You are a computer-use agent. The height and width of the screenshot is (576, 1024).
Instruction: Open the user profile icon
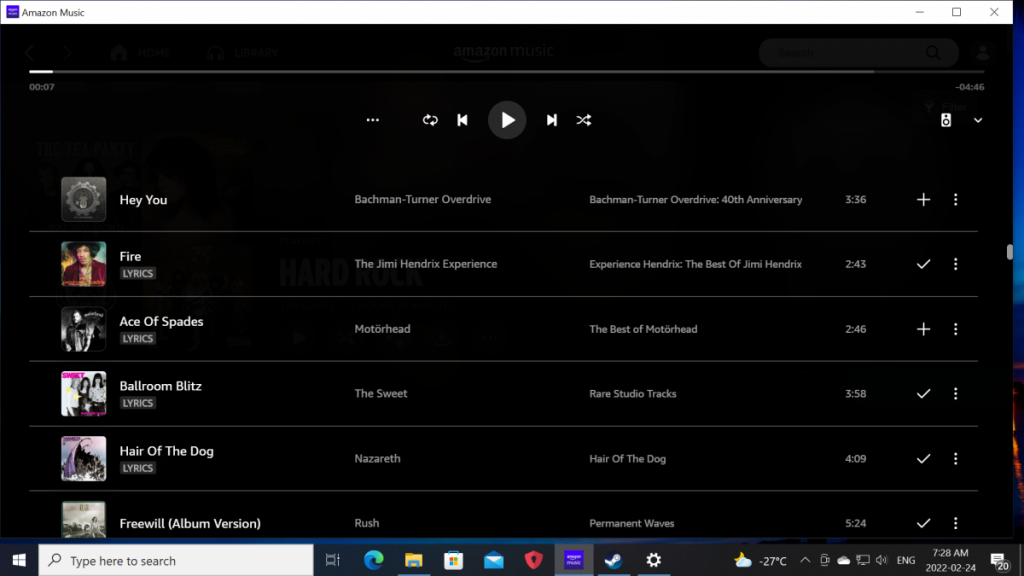click(x=983, y=52)
